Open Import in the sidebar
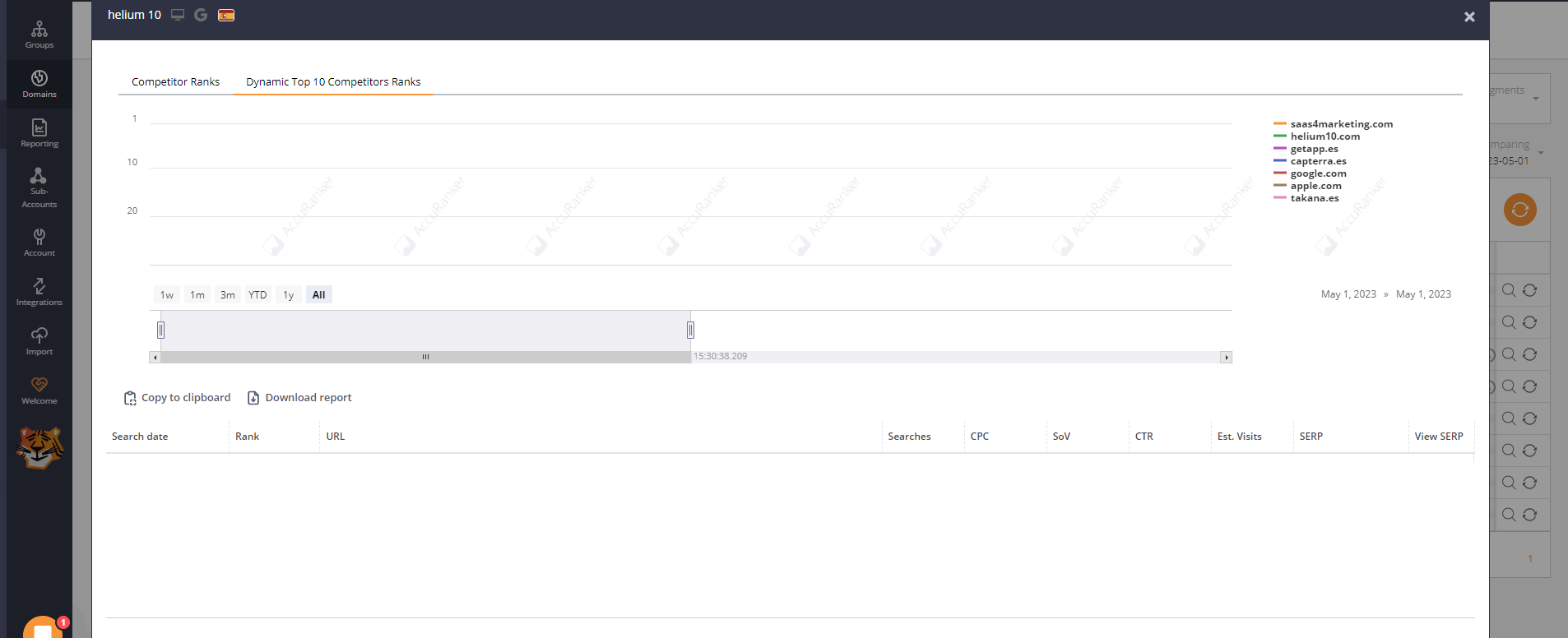This screenshot has height=638, width=1568. pyautogui.click(x=39, y=341)
